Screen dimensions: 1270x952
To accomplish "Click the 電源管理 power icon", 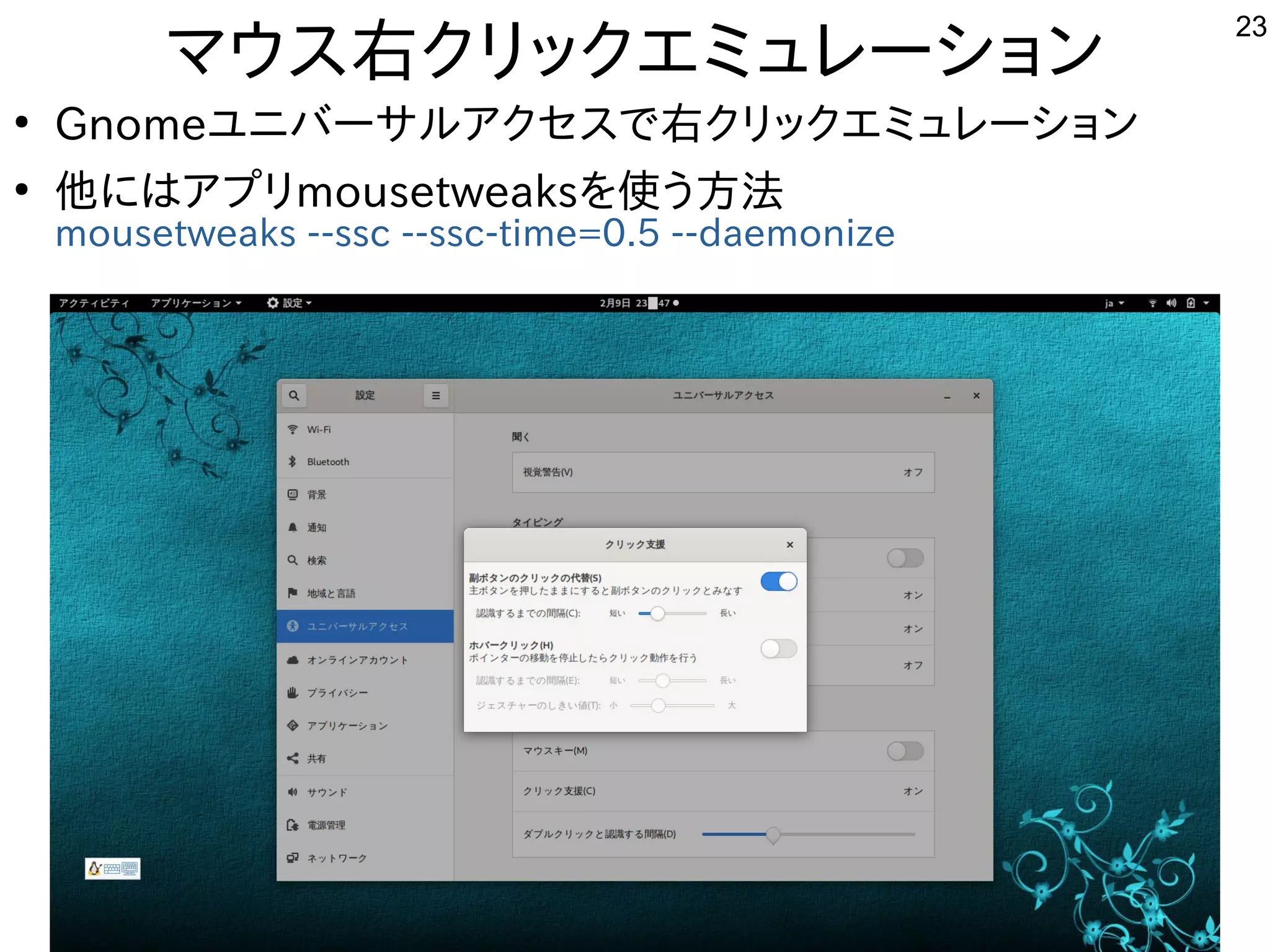I will (293, 825).
